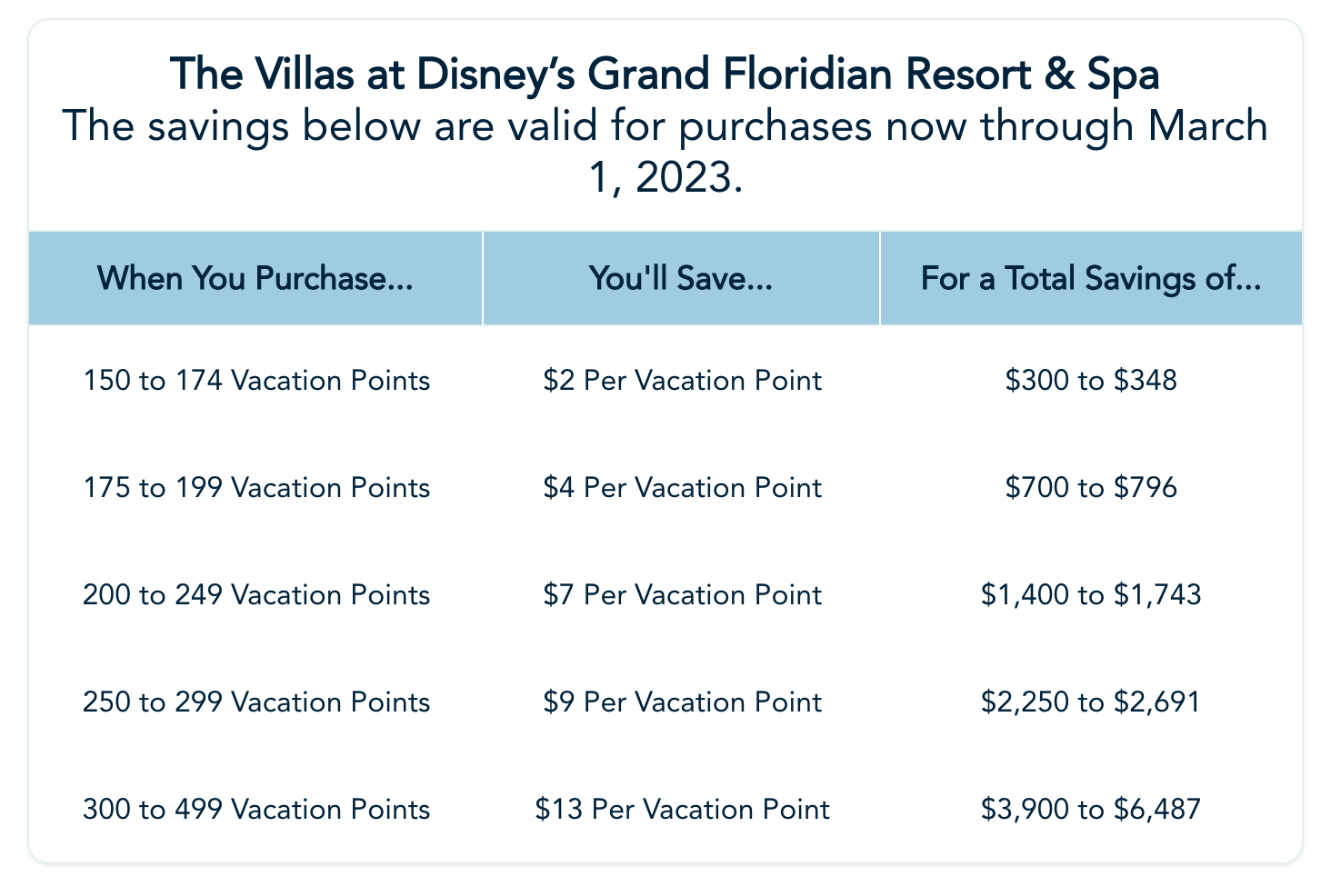Select the 200 to 249 Vacation Points cell
1331x896 pixels.
[256, 595]
